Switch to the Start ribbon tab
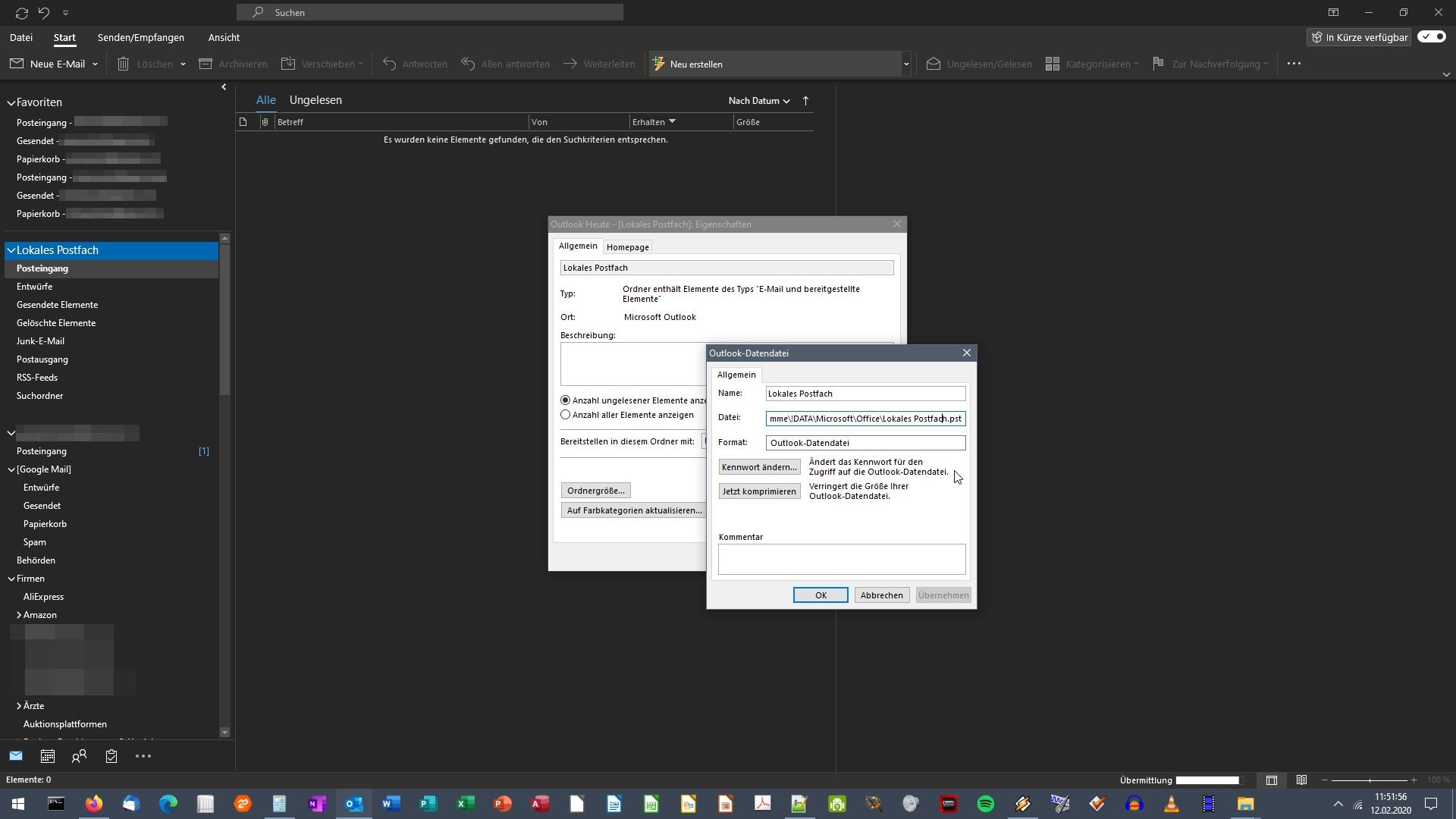This screenshot has width=1456, height=819. (x=64, y=38)
